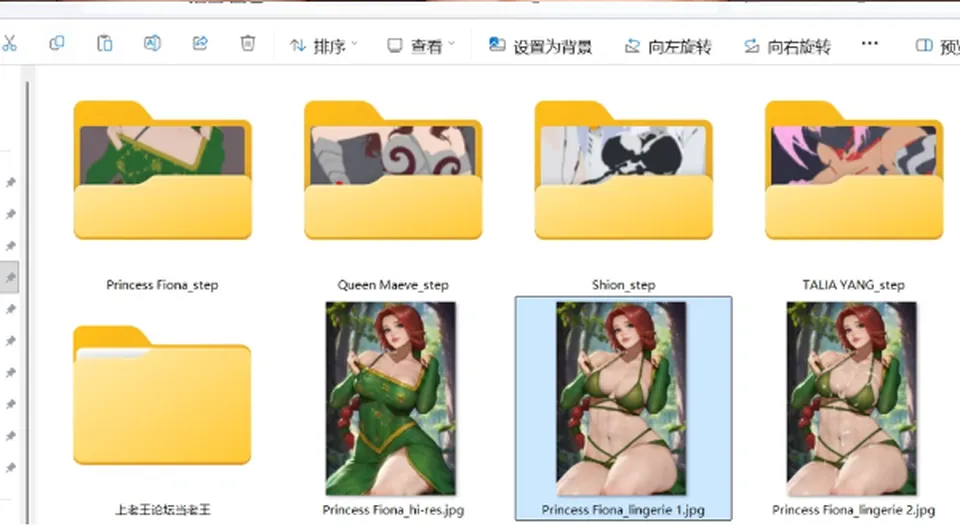Click the Cut scissors icon
The height and width of the screenshot is (526, 960).
pyautogui.click(x=9, y=43)
